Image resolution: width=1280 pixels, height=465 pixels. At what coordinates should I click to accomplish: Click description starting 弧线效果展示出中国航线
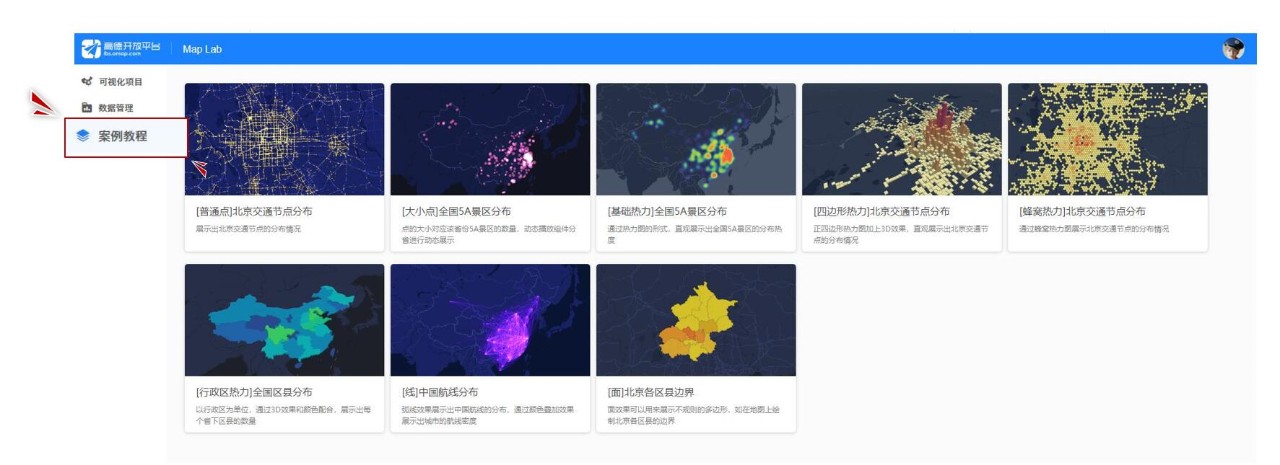[488, 415]
